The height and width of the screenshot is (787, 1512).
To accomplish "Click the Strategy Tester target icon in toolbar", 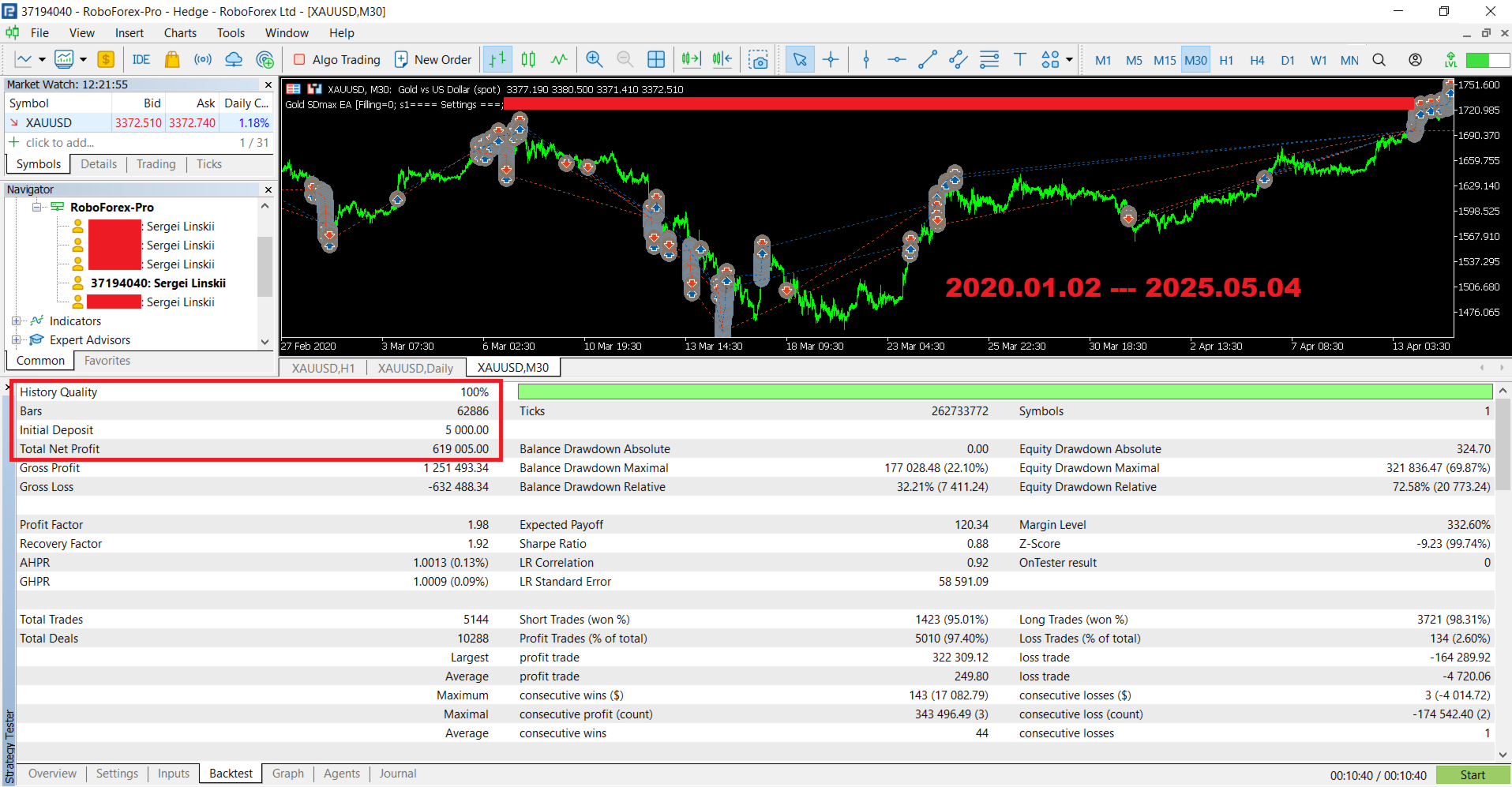I will click(265, 59).
